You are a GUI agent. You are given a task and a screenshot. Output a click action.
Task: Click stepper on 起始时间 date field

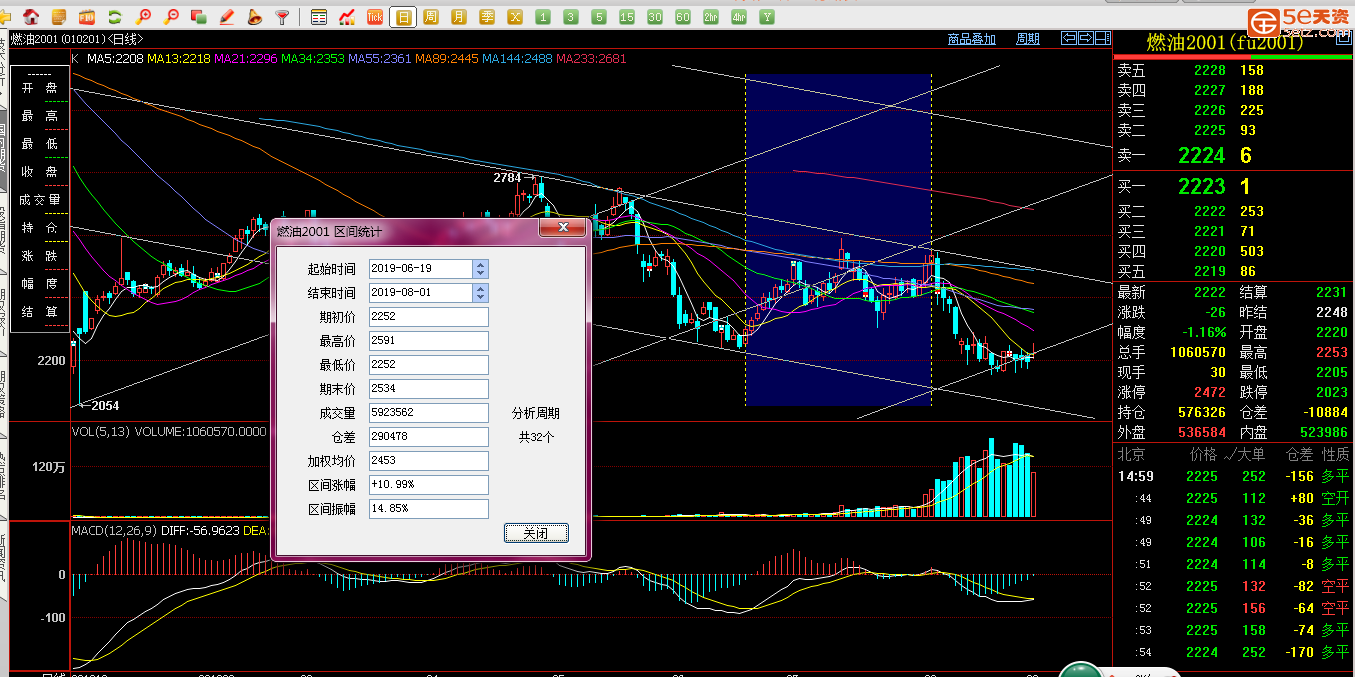click(x=480, y=269)
